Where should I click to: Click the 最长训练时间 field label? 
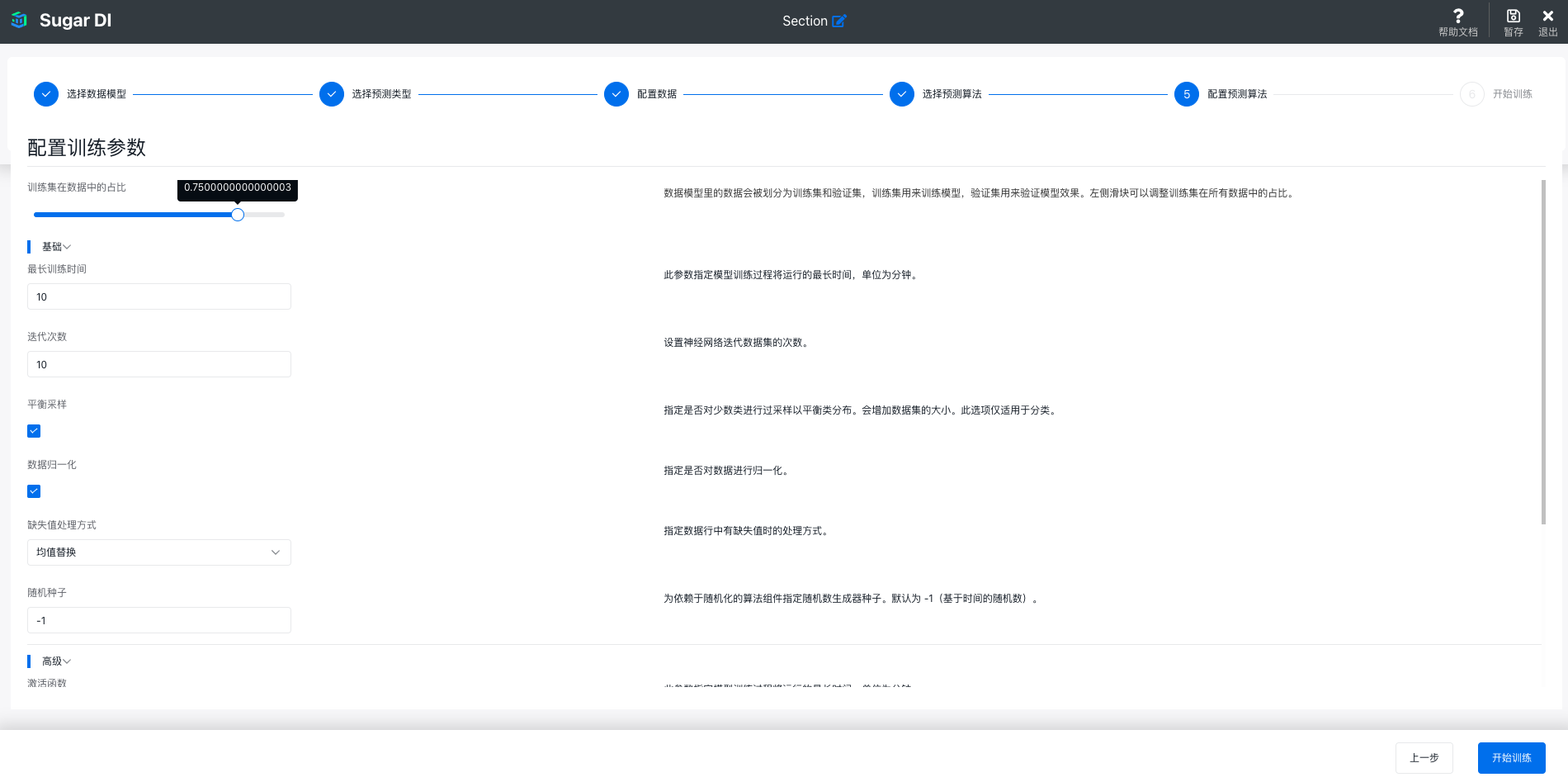(57, 269)
